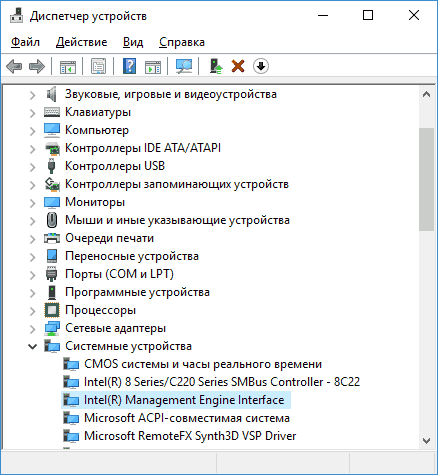Click the mouse icon beside Мыши
This screenshot has width=438, height=475.
pyautogui.click(x=52, y=220)
